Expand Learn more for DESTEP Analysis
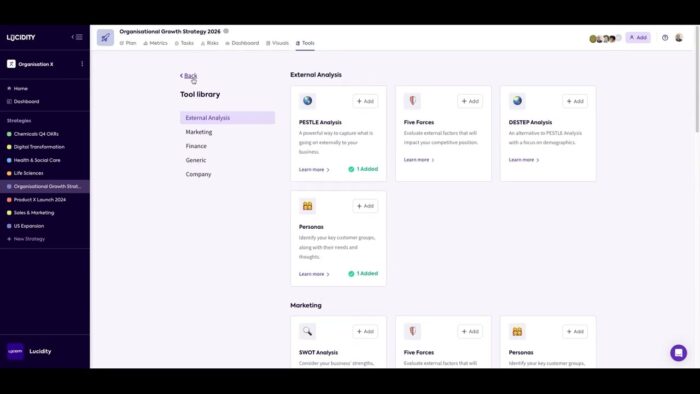The height and width of the screenshot is (394, 700). click(524, 160)
